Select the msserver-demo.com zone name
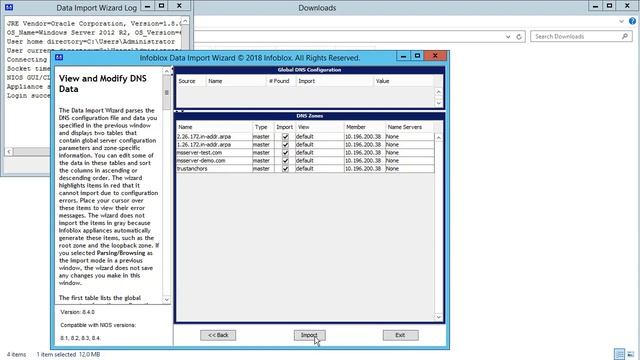Viewport: 640px width, 360px height. coord(201,160)
